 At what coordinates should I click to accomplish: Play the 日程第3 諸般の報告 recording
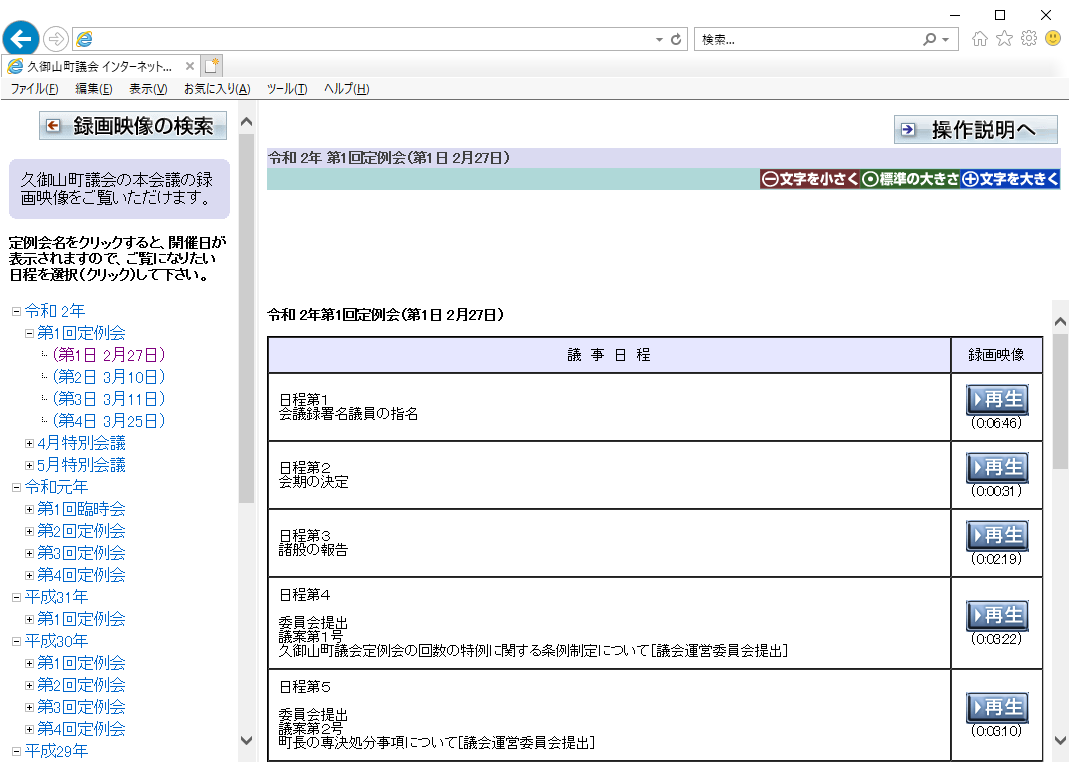tap(997, 535)
